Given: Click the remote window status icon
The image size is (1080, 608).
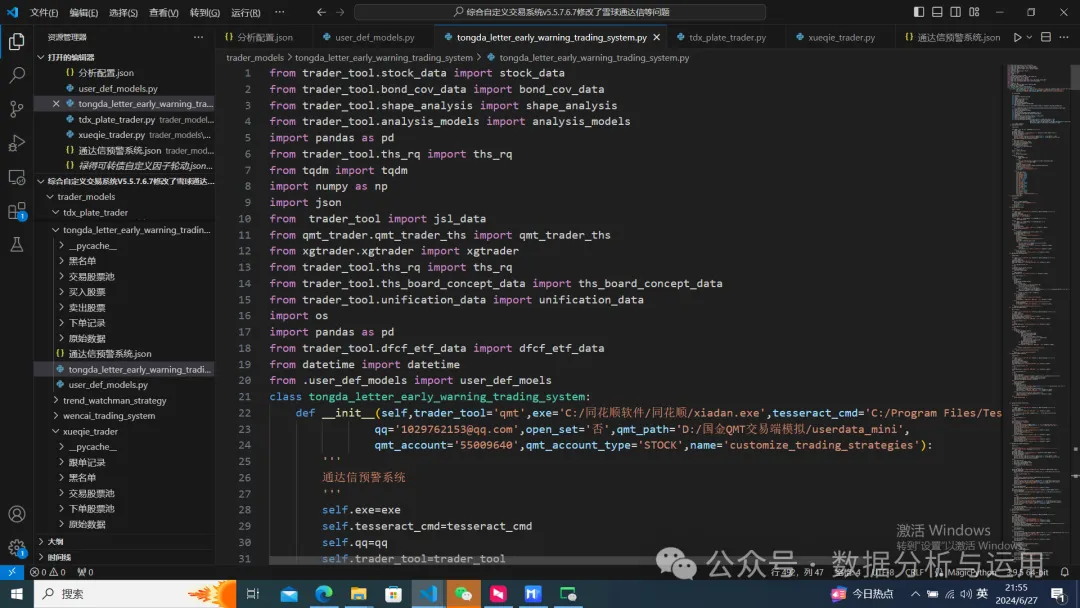Looking at the screenshot, I should coord(12,572).
